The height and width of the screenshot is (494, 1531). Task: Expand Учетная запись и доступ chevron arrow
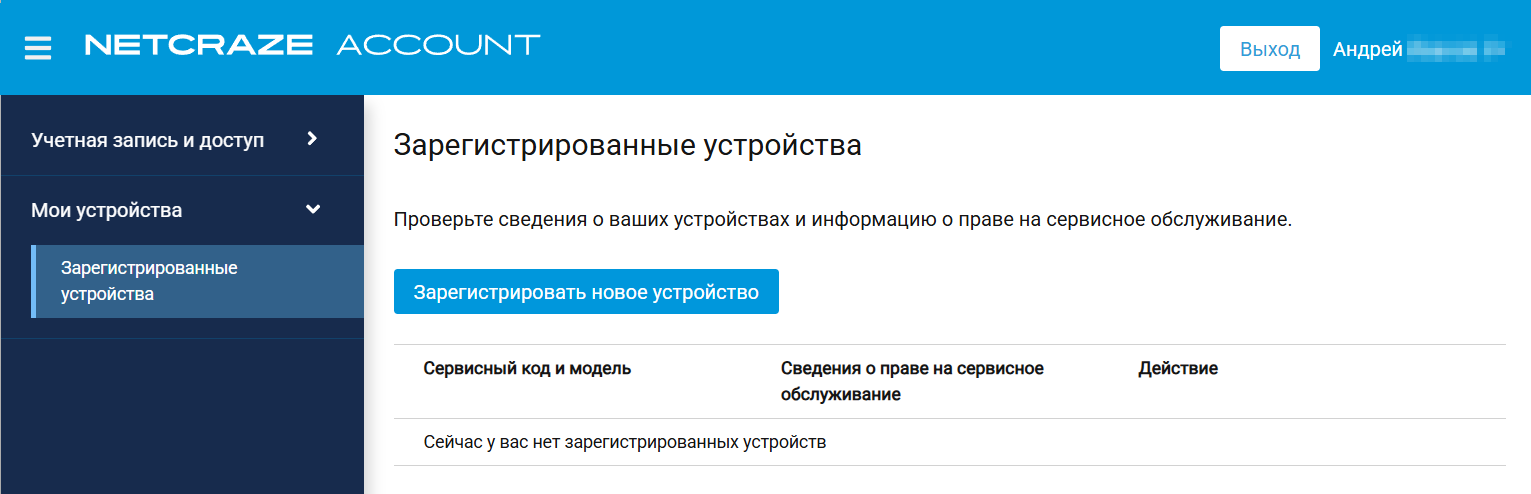312,139
